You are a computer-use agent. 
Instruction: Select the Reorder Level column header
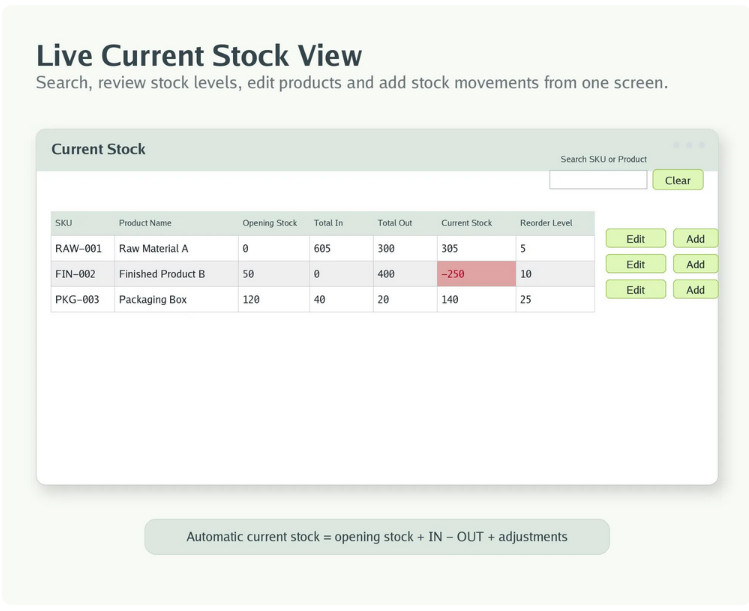click(x=555, y=223)
